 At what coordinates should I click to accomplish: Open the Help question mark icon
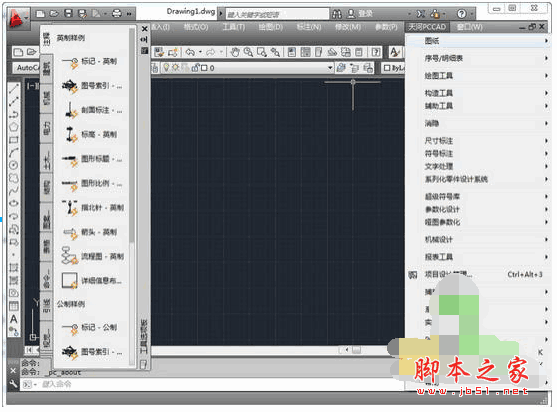(461, 14)
